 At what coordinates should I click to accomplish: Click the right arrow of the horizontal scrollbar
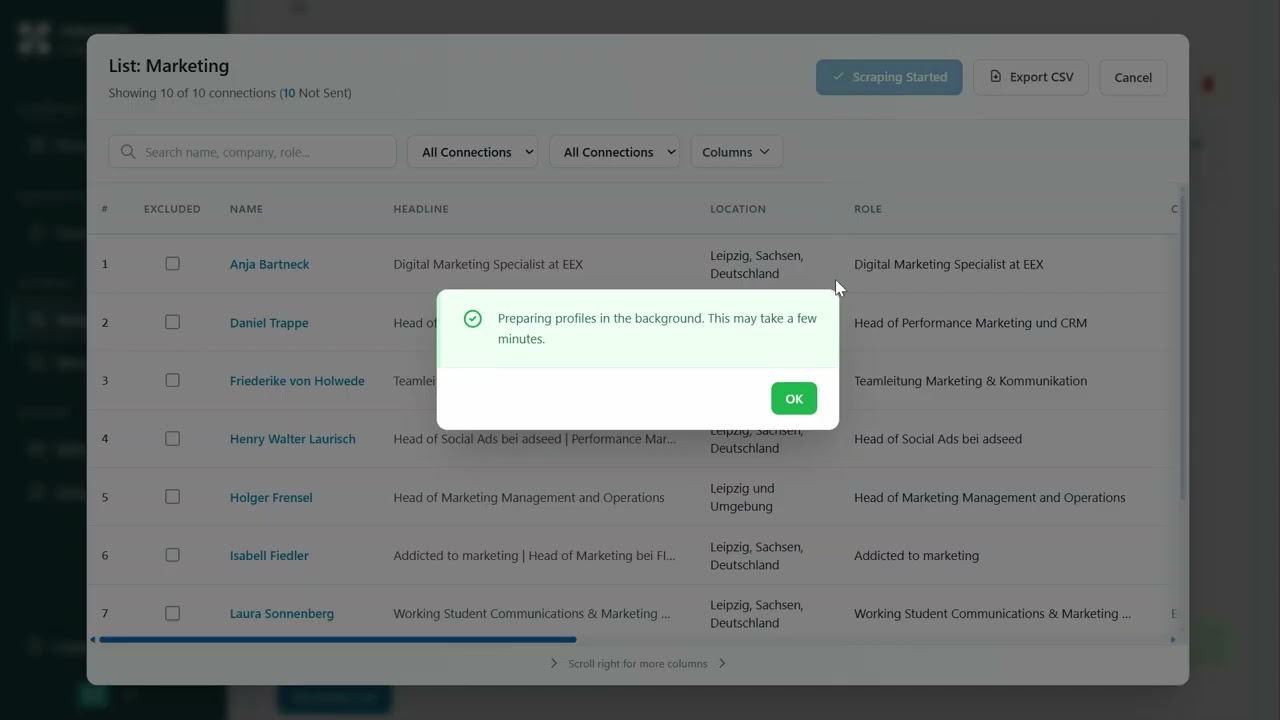(x=1173, y=639)
